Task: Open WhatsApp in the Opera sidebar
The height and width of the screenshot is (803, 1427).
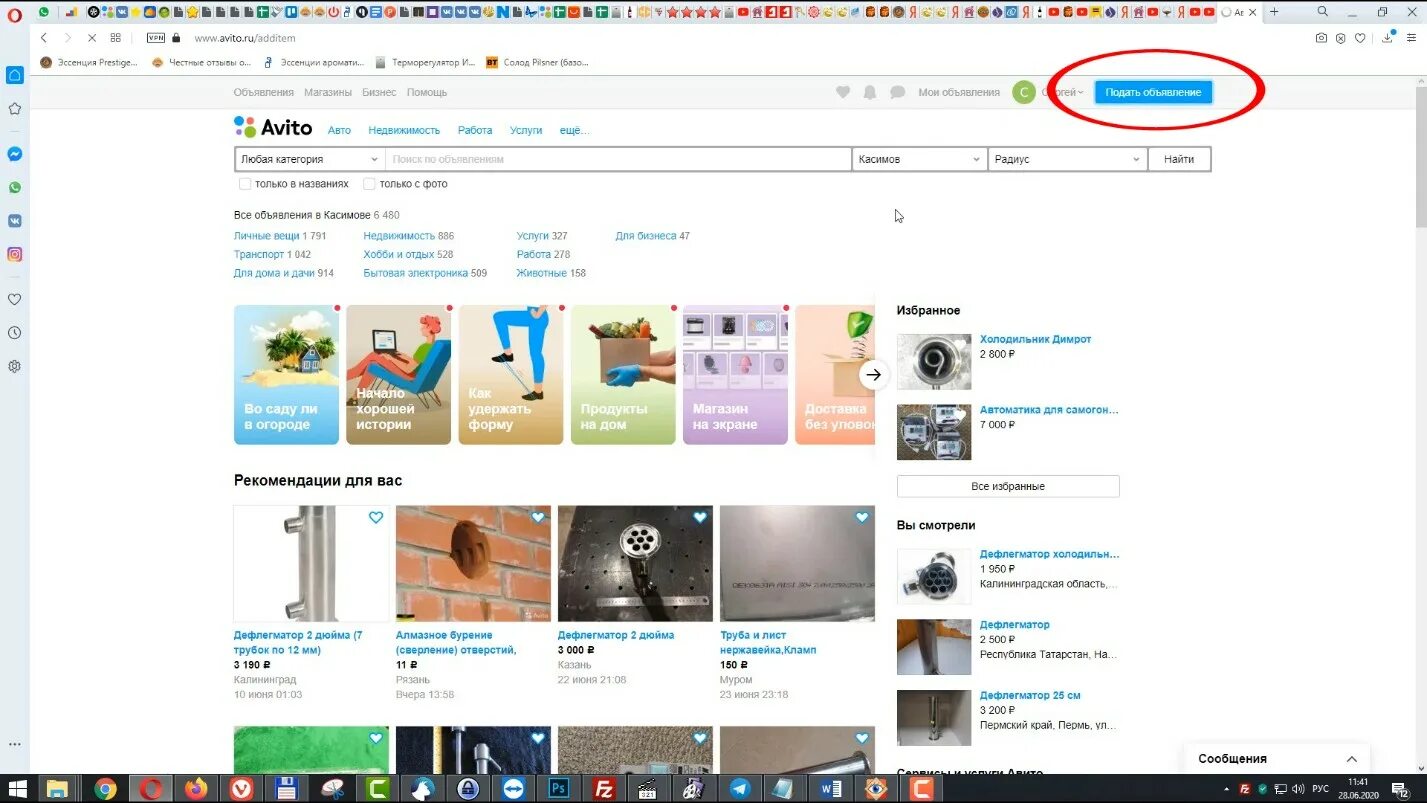Action: point(14,187)
